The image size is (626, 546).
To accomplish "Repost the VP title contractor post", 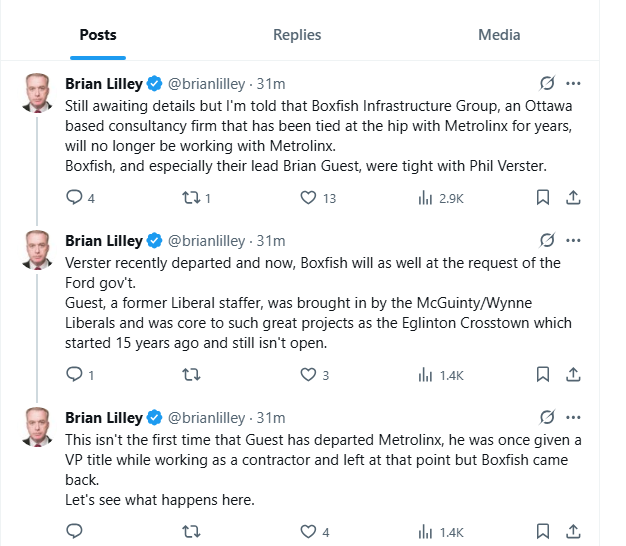I will coord(192,532).
